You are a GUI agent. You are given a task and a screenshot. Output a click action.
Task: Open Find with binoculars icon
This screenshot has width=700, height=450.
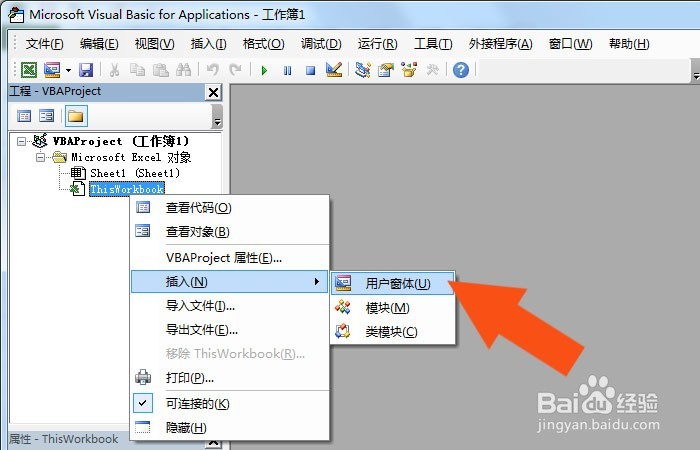tap(183, 70)
